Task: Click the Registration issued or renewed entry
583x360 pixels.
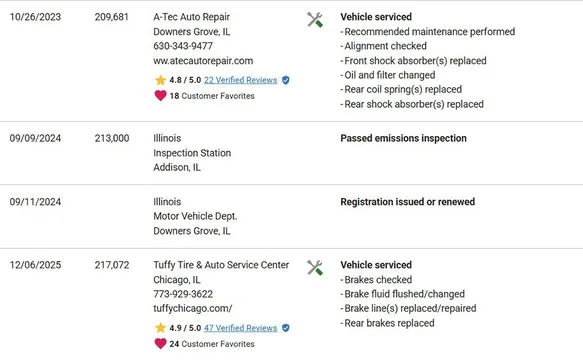Action: tap(408, 202)
